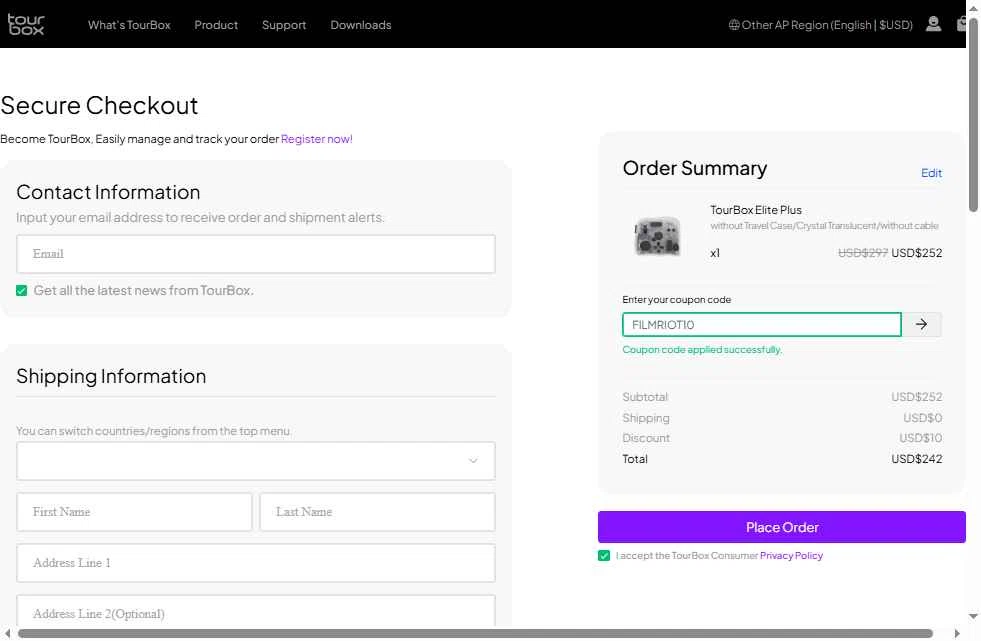981x641 pixels.
Task: Click the Address Line 2(Optional) field
Action: click(256, 611)
